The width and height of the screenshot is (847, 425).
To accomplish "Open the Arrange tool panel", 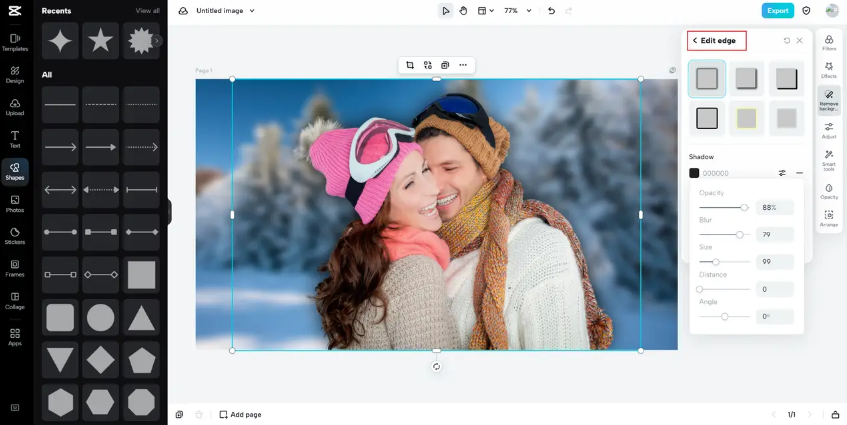I will 829,219.
